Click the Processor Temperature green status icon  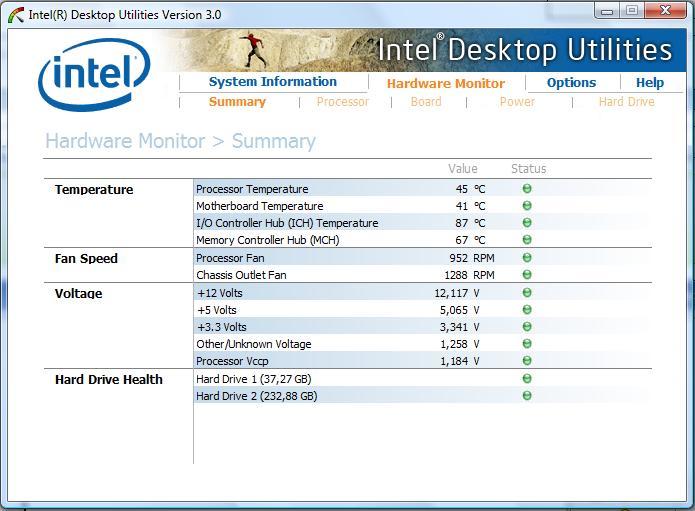click(x=527, y=189)
